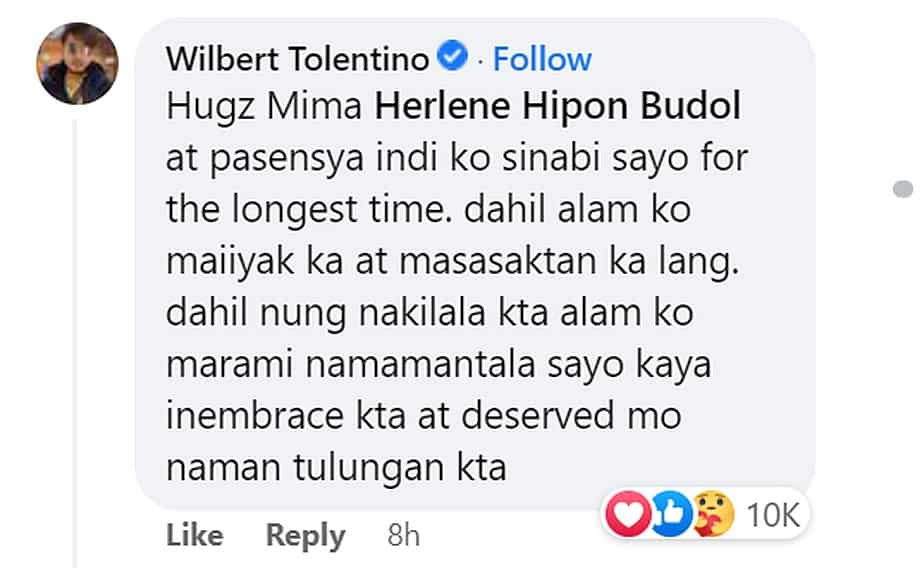Follow Wilbert Tolentino
922x568 pixels.
[x=542, y=59]
